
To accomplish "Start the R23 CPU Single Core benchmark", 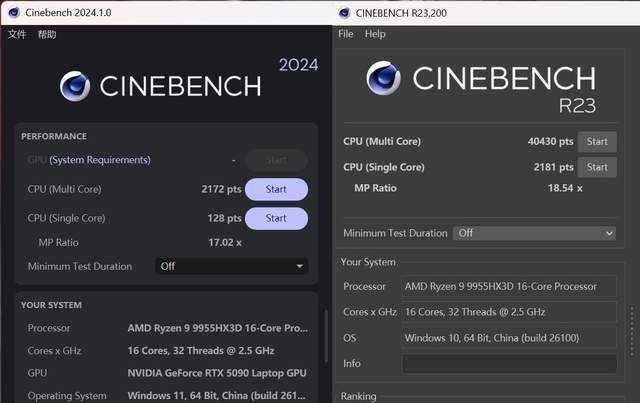I will 597,167.
